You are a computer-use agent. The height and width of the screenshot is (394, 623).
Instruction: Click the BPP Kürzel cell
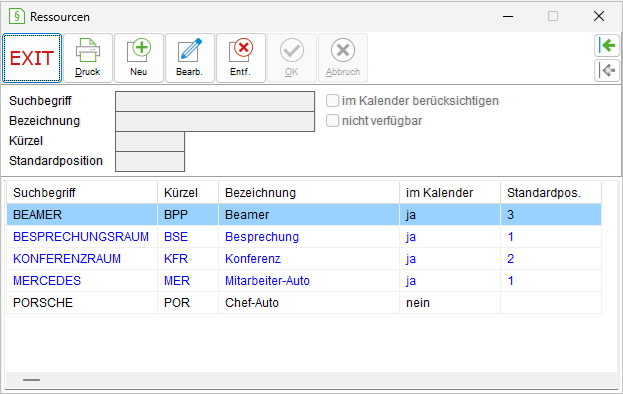[188, 214]
